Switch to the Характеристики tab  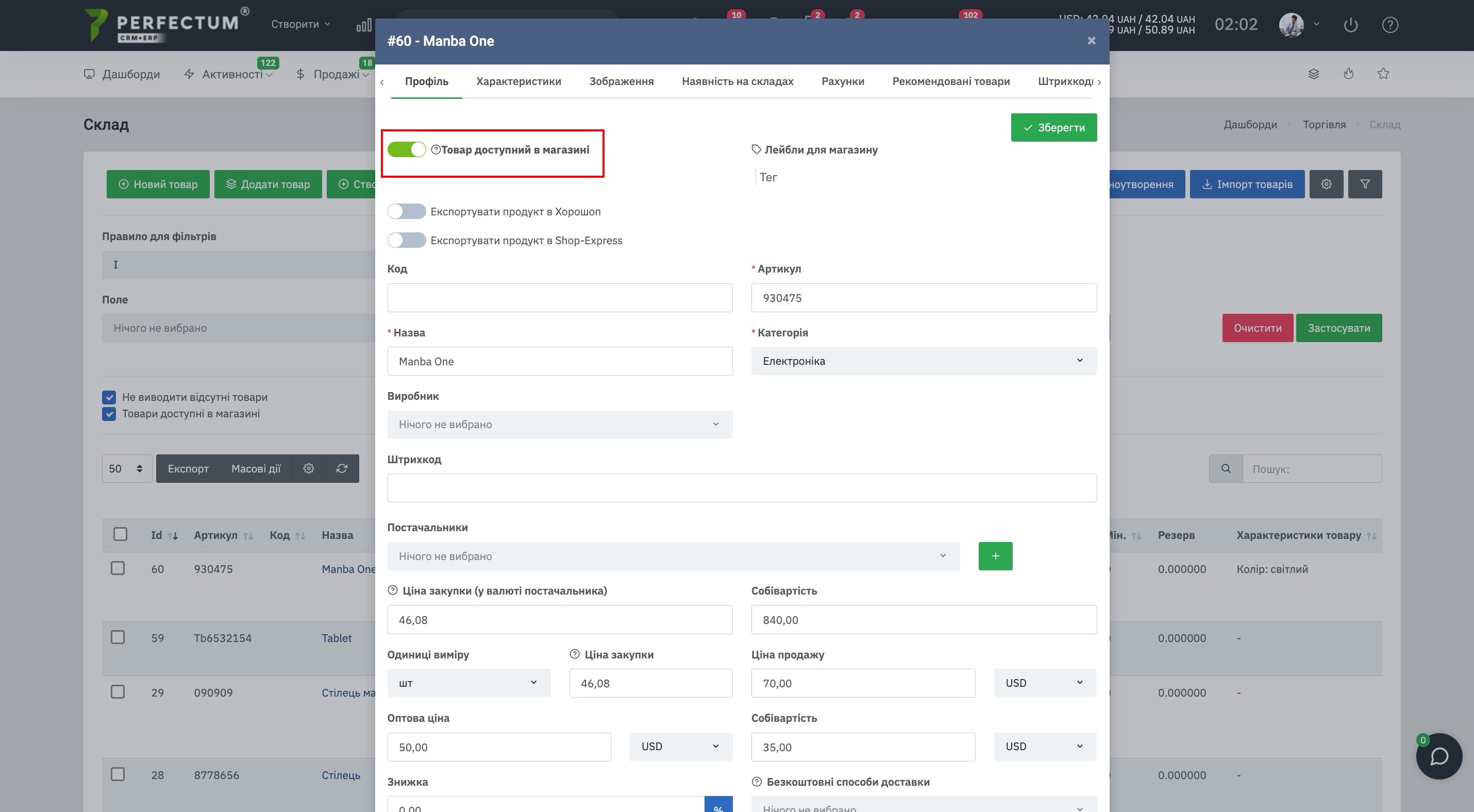[518, 81]
